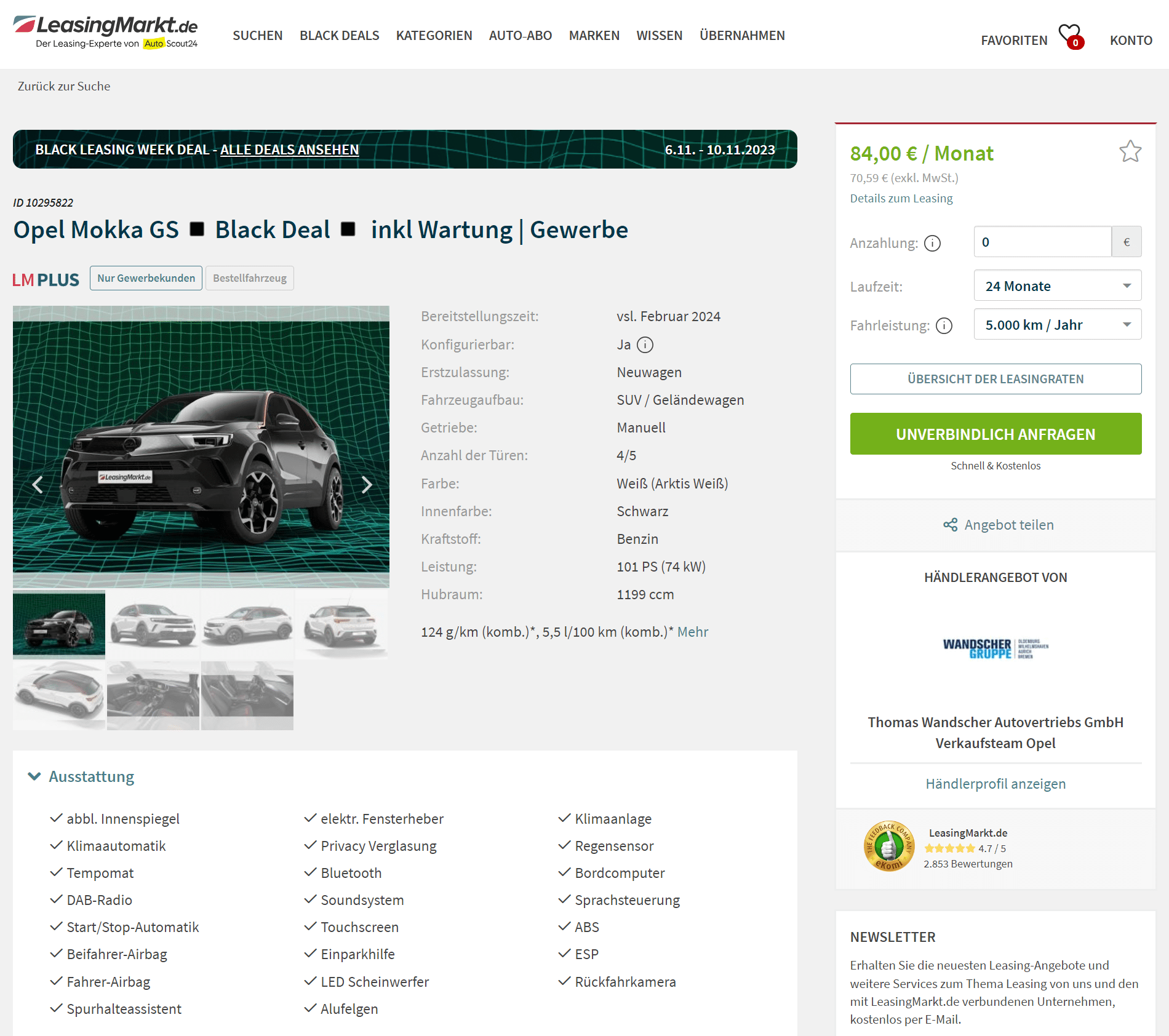Screen dimensions: 1169x1036
Task: Open the SUCHEN menu
Action: (x=258, y=36)
